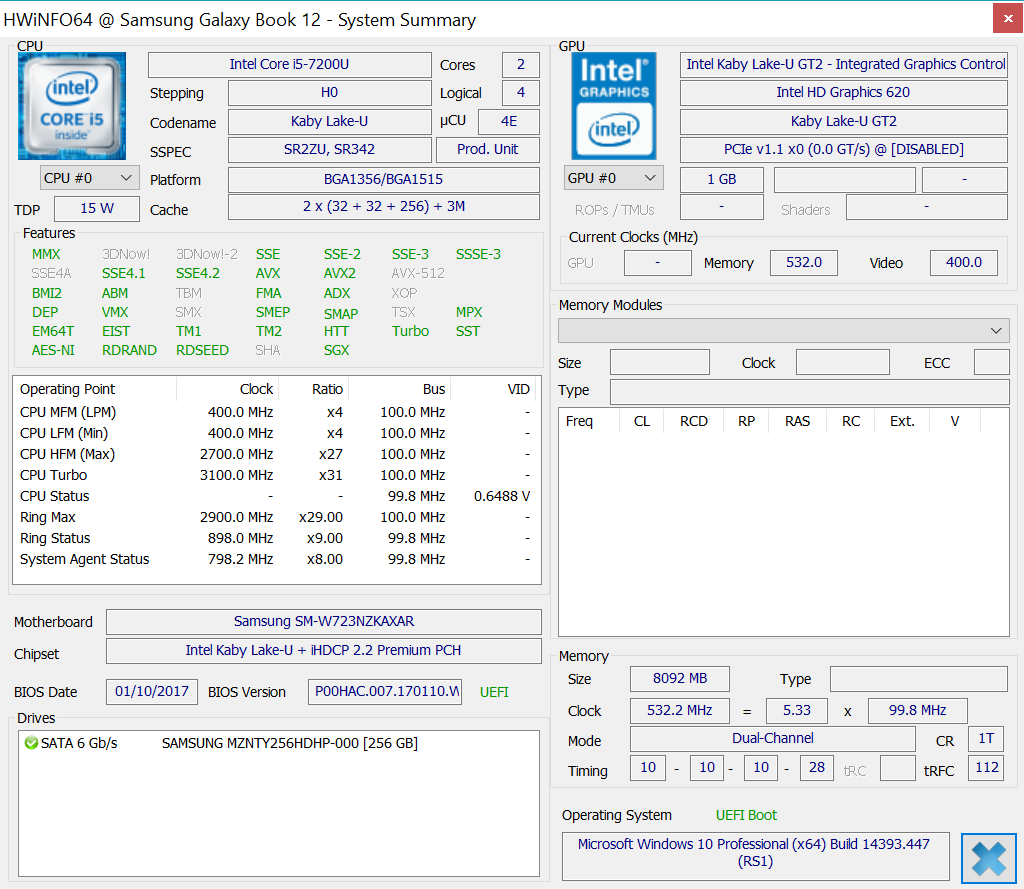Click the Dual-Channel memory mode field

coord(772,739)
